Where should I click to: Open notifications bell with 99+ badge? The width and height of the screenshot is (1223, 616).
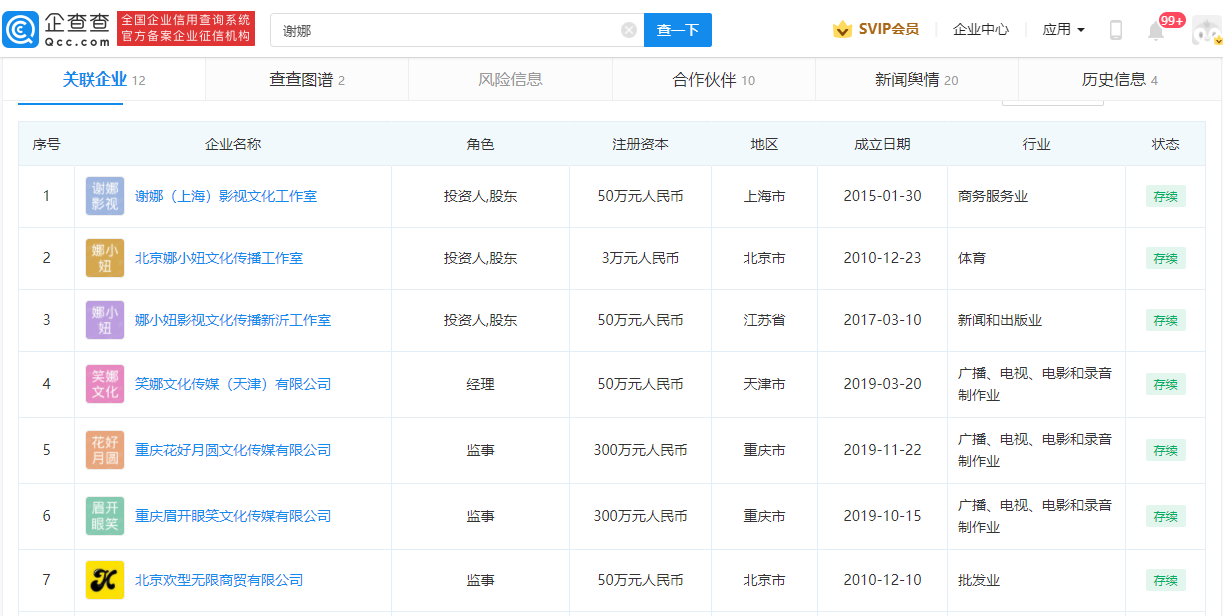(1156, 31)
